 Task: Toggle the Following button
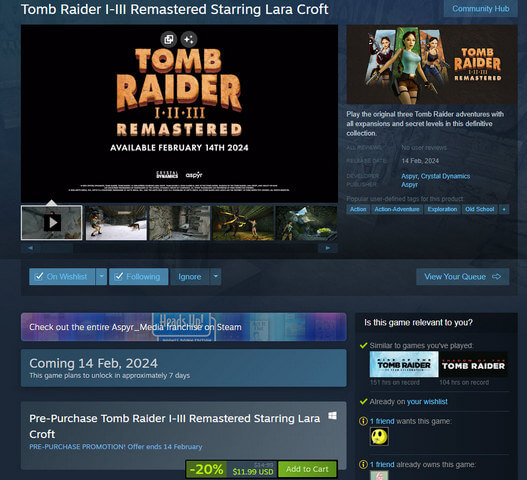coord(138,277)
